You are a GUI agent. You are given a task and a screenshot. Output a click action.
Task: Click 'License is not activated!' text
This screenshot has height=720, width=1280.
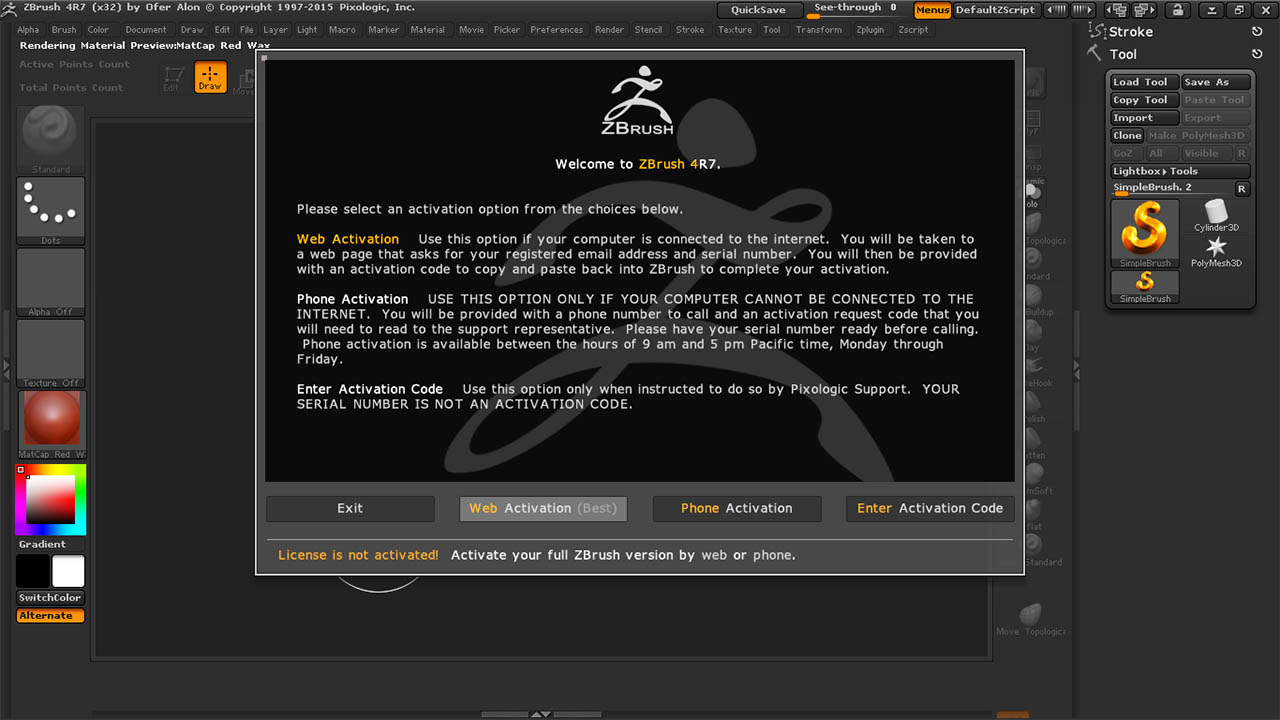(358, 555)
